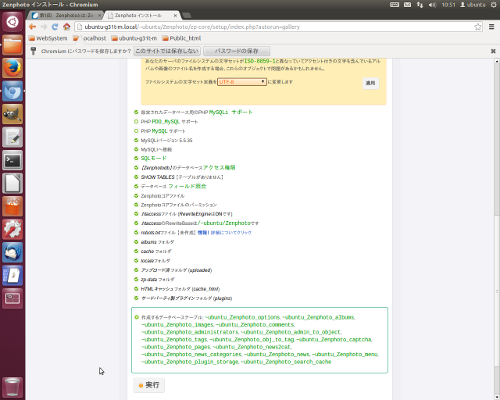Open ubuntu-g31t-m bookmark folder
Viewport: 500px width, 400px height.
tap(134, 38)
